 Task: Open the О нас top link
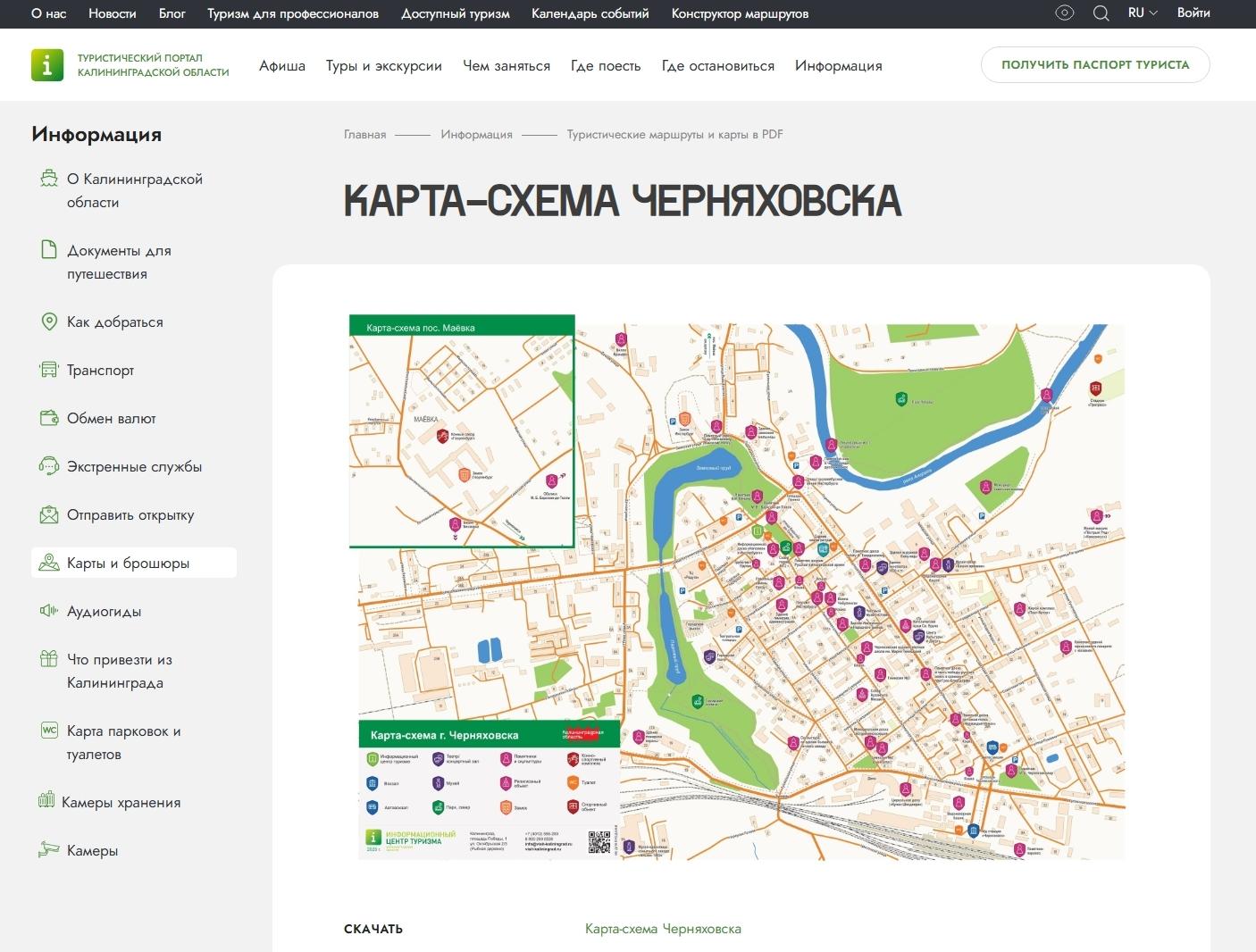49,13
